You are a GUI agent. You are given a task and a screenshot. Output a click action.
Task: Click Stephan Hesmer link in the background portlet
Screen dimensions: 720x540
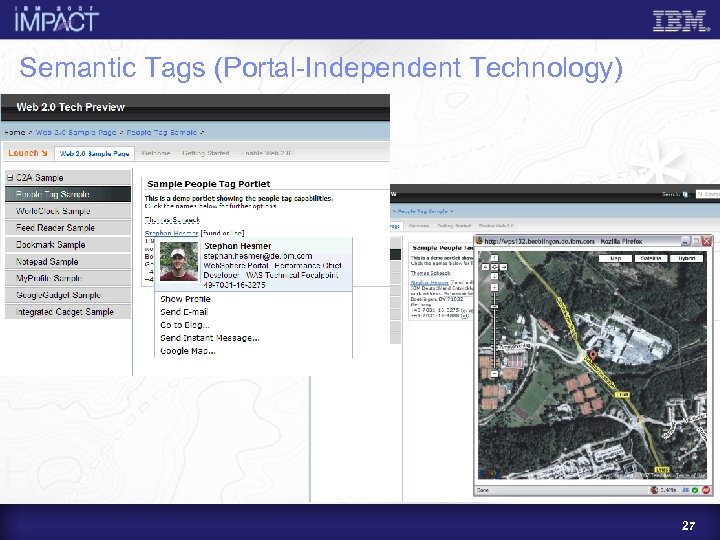click(x=429, y=282)
